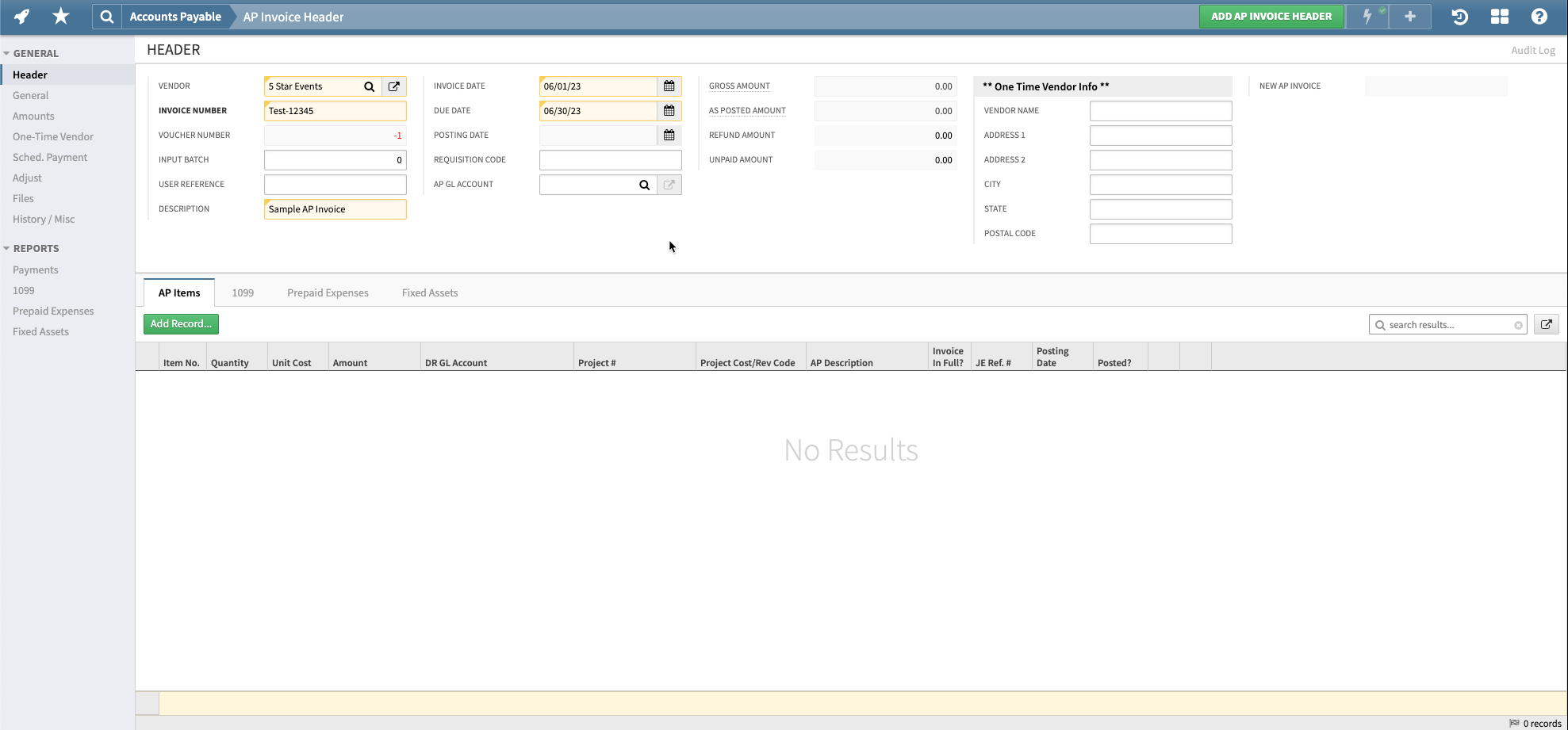Switch to the Prepaid Expenses tab
Viewport: 1568px width, 730px height.
pyautogui.click(x=328, y=292)
